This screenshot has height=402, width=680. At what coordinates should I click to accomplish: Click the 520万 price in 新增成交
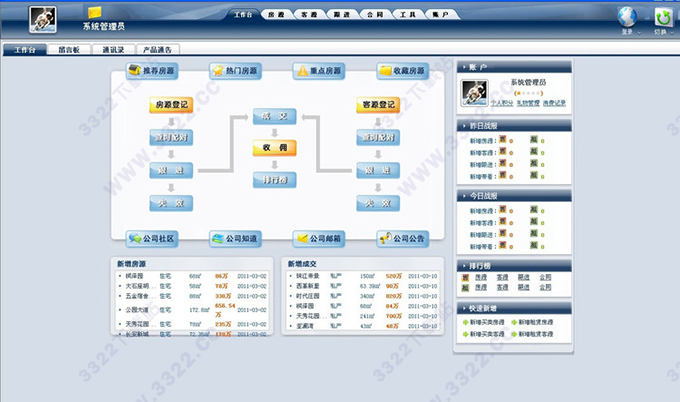click(x=394, y=276)
